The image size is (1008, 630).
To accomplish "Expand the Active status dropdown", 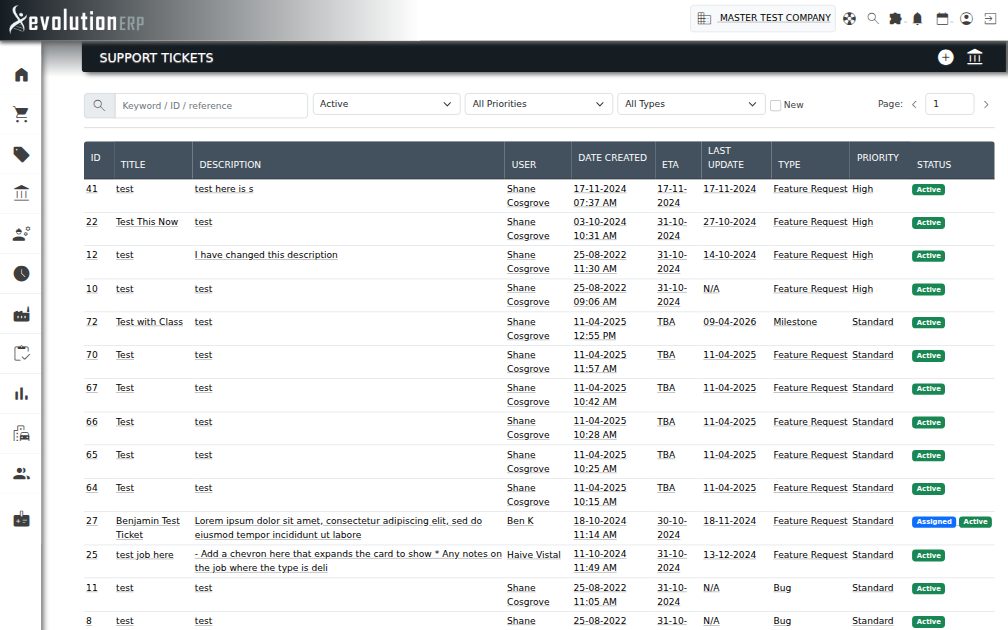I will pyautogui.click(x=386, y=104).
